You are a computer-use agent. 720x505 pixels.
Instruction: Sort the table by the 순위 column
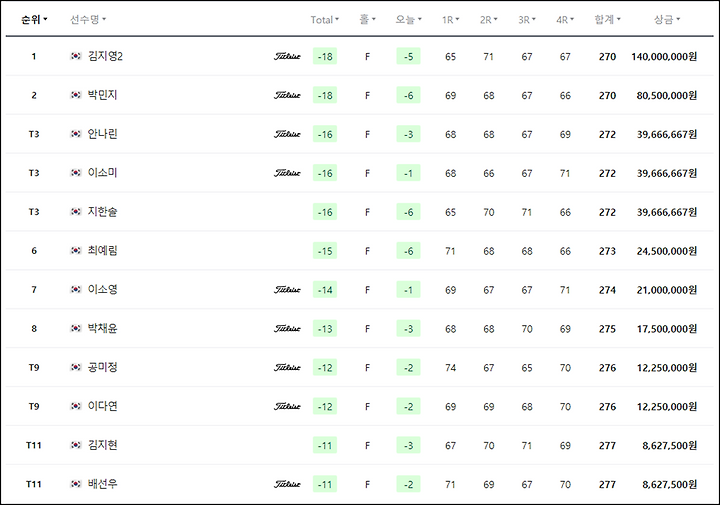click(34, 19)
